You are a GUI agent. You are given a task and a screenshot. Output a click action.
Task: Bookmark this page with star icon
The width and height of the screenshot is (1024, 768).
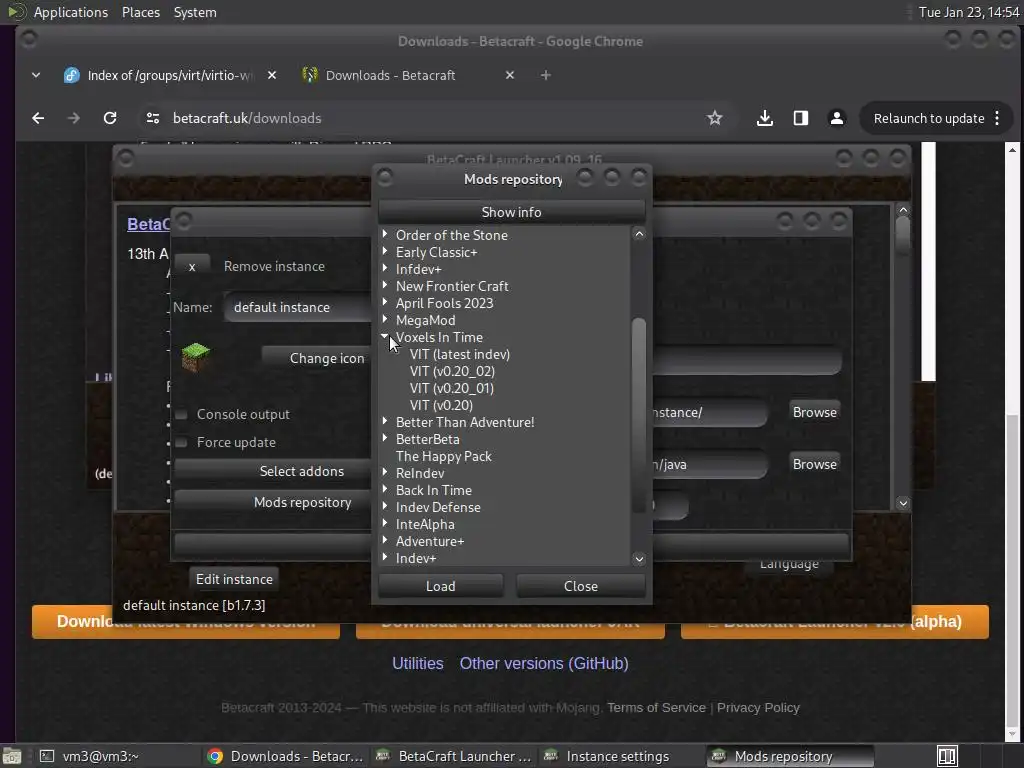pos(714,118)
